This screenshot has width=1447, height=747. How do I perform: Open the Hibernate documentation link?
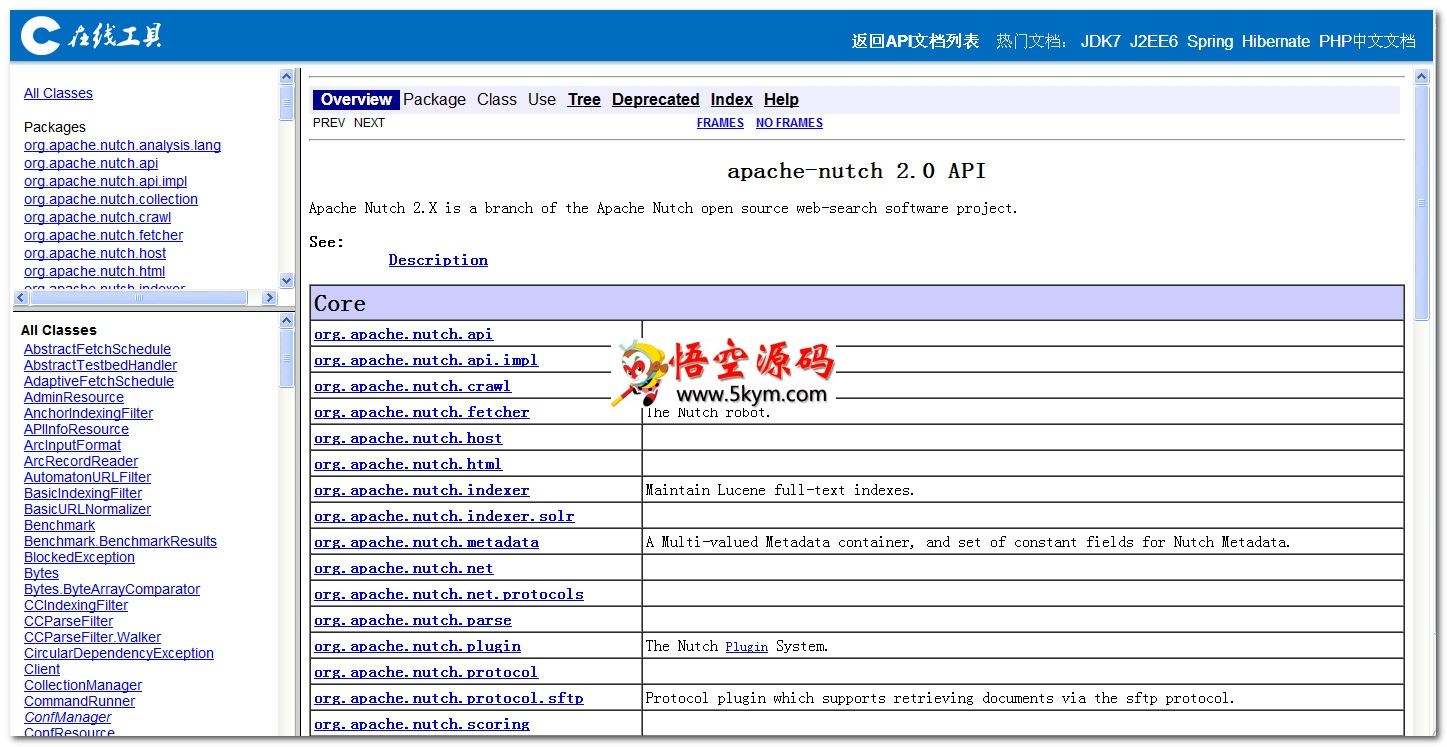1276,41
